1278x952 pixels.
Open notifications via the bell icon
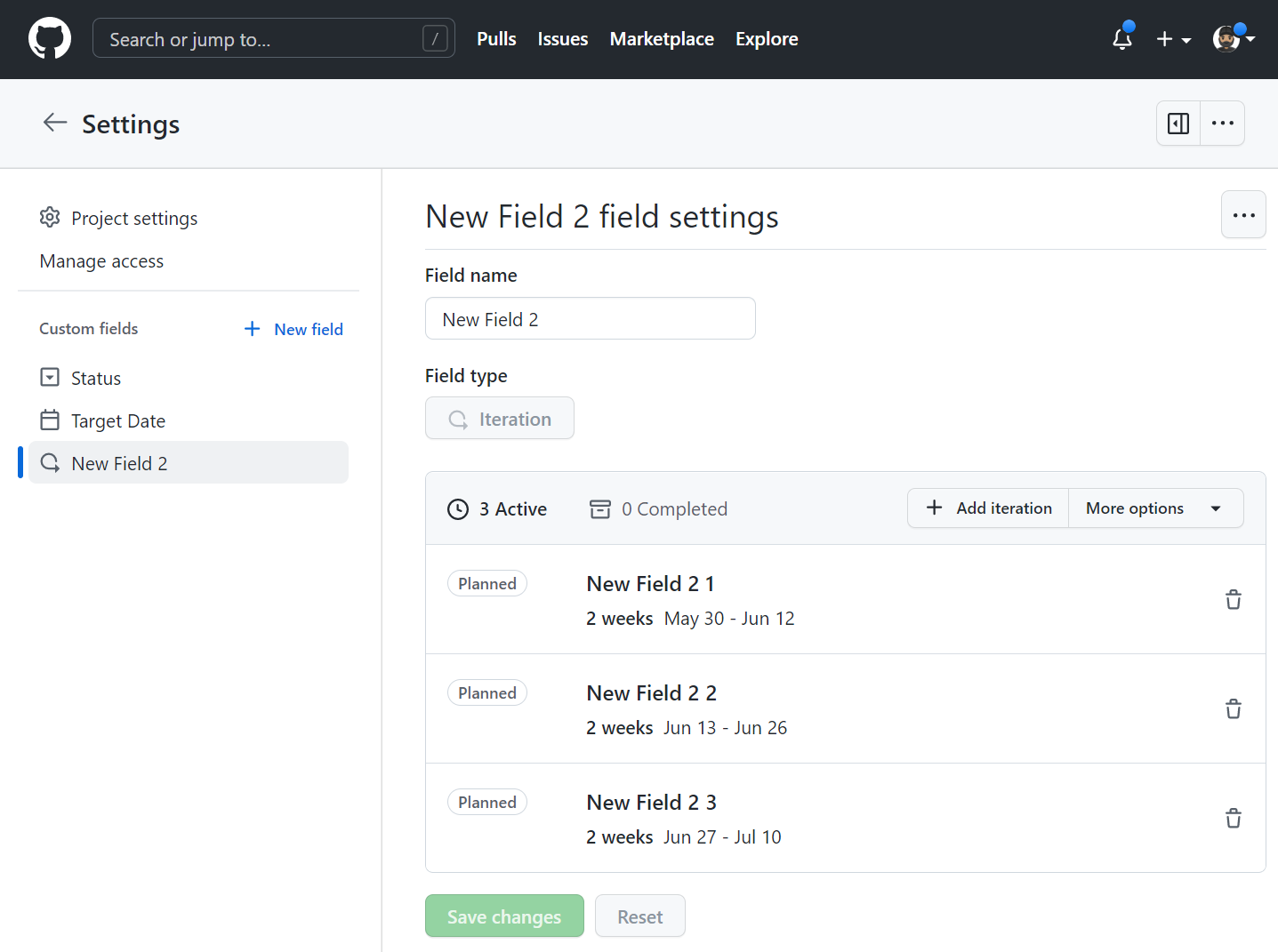[1121, 39]
